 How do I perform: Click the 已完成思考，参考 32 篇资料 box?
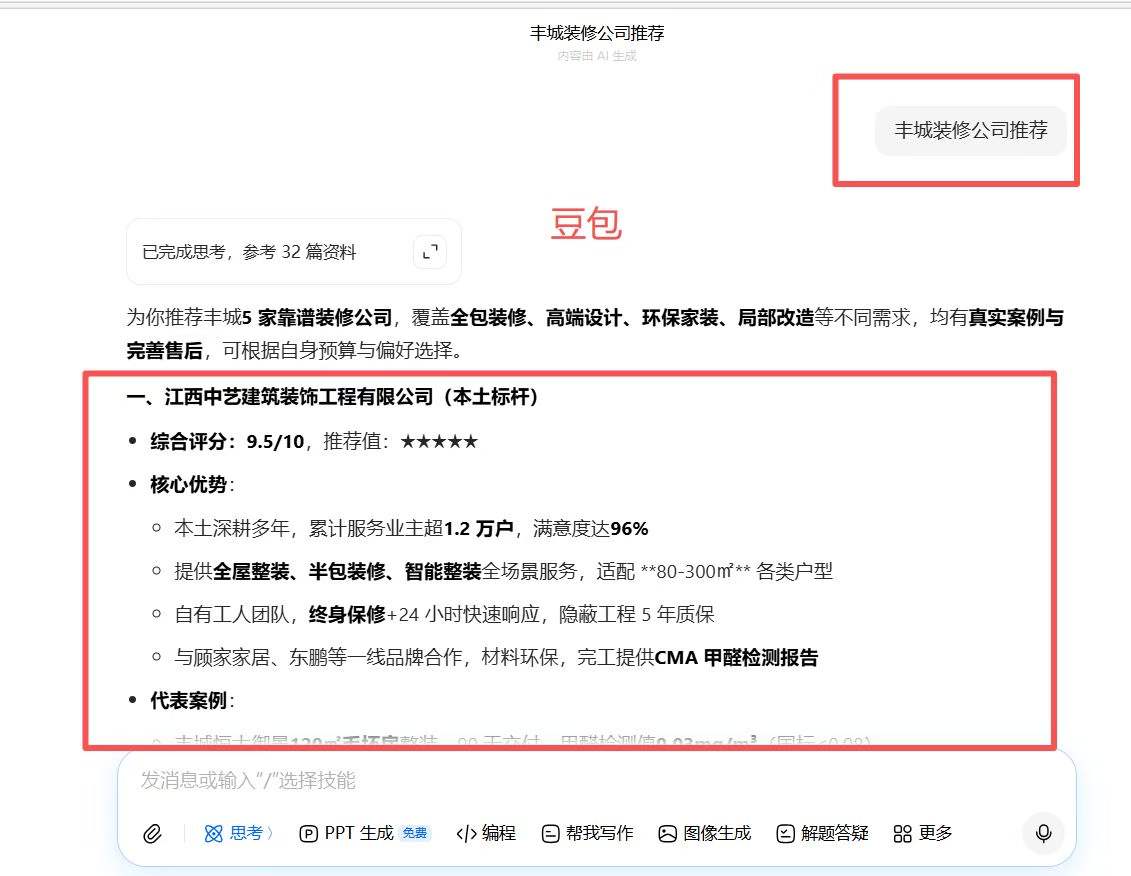coord(294,252)
